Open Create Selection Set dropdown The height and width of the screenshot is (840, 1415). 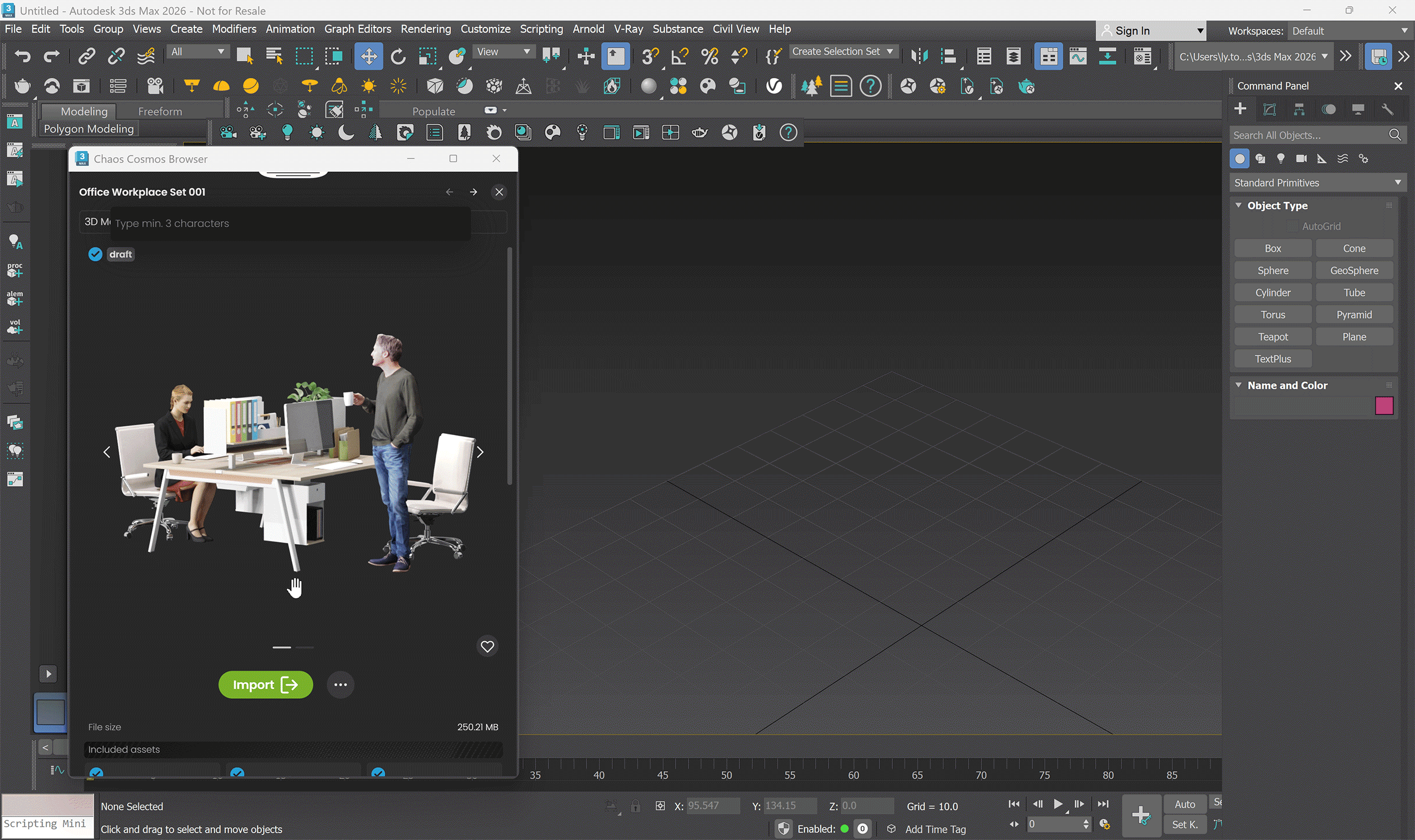pyautogui.click(x=843, y=52)
